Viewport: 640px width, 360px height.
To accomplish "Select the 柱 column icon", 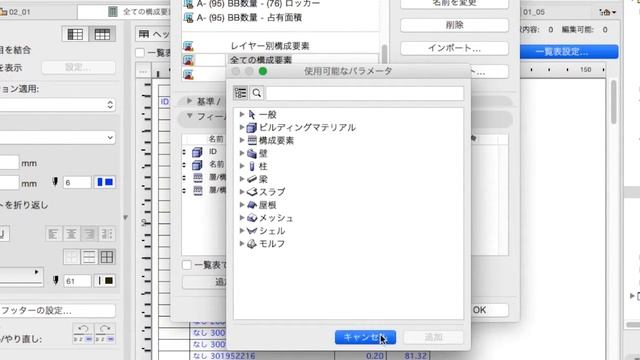I will pos(252,166).
